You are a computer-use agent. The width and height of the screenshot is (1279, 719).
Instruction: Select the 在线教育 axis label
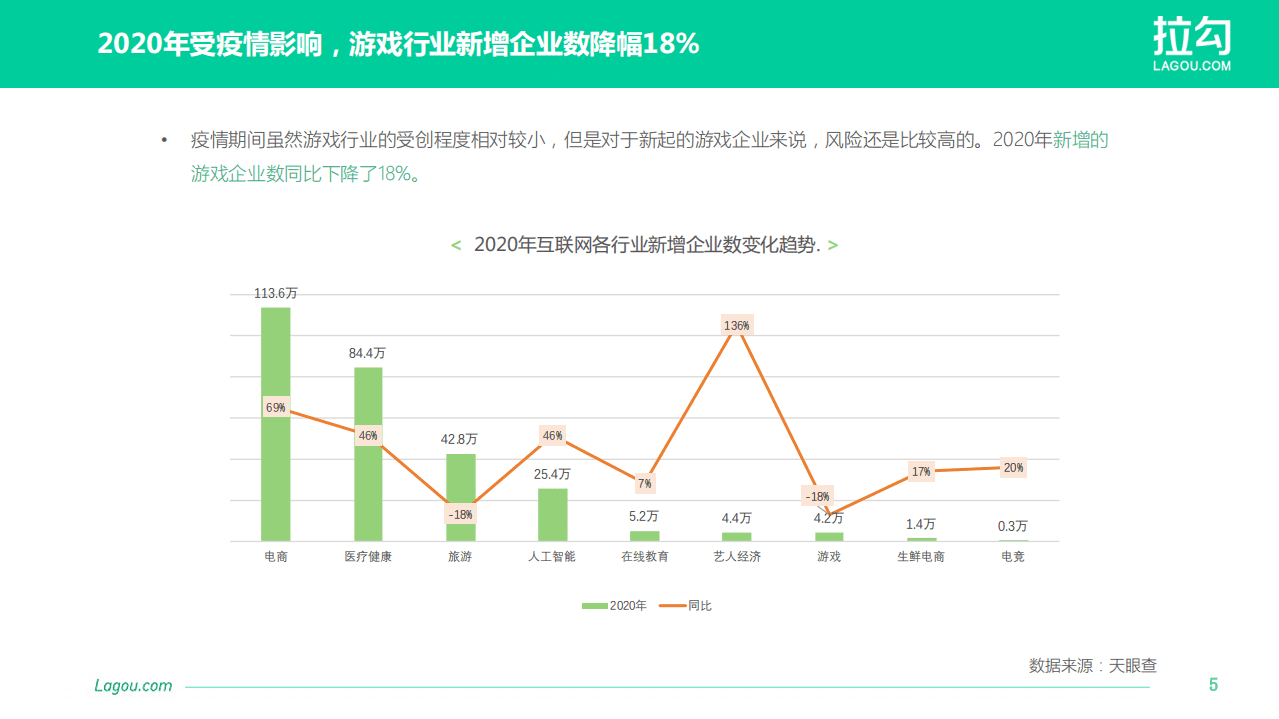[644, 555]
